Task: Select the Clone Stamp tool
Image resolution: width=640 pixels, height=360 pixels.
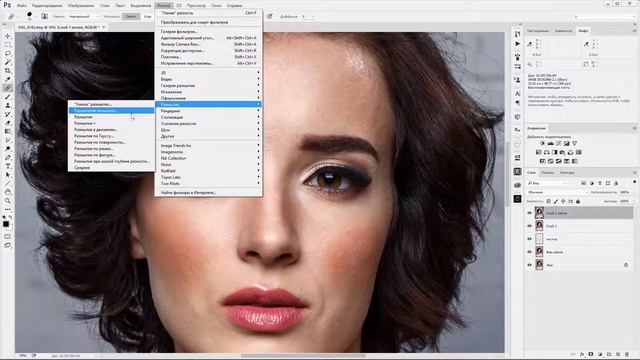Action: pyautogui.click(x=8, y=105)
